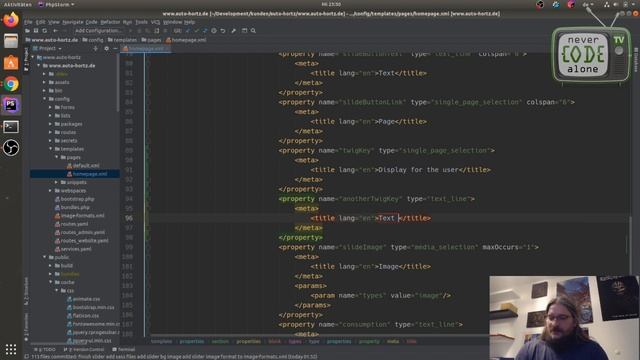The image size is (640, 360).
Task: Click the Search Everywhere magnifier icon
Action: click(253, 31)
